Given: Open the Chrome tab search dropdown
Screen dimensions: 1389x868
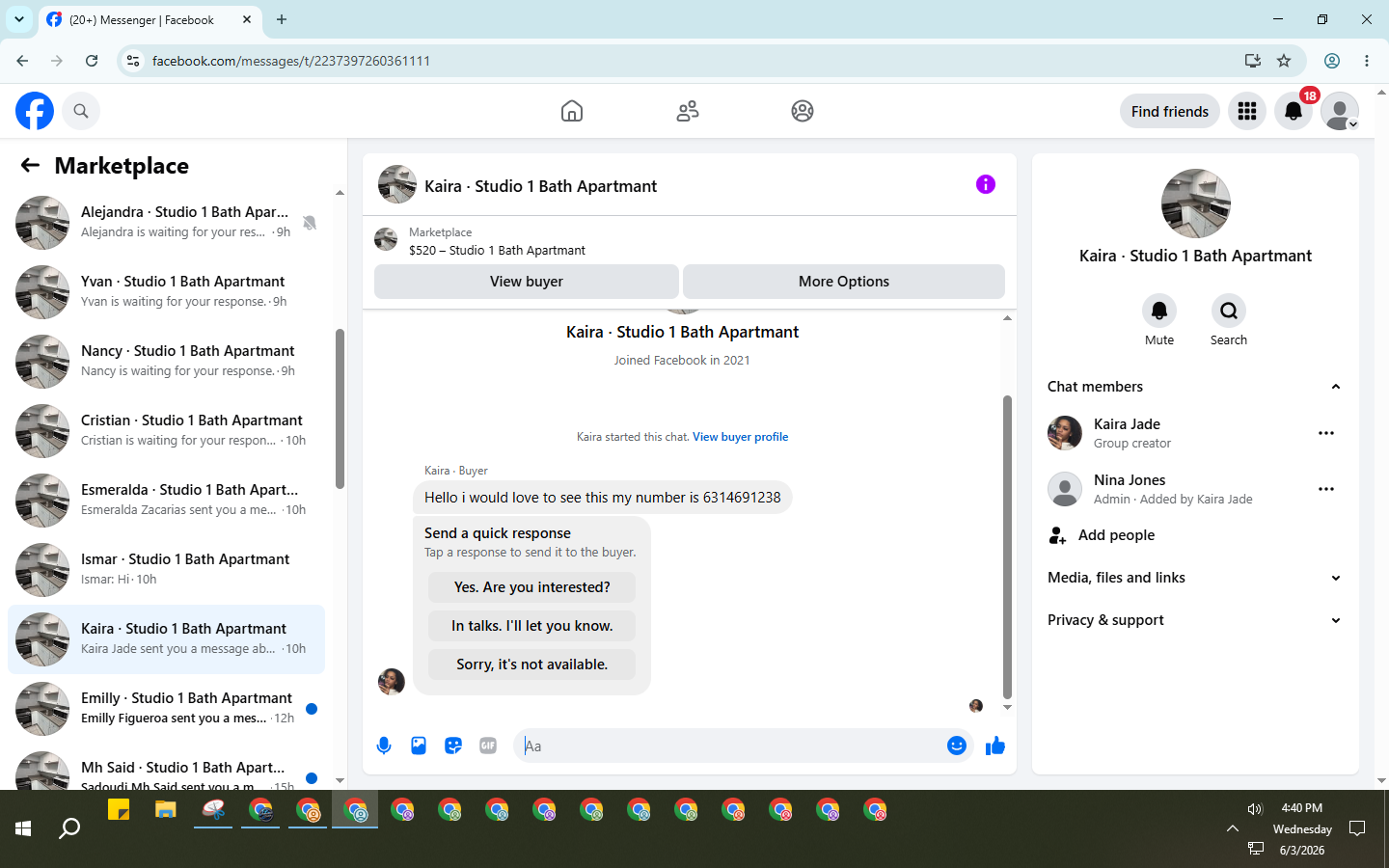Looking at the screenshot, I should click(19, 19).
